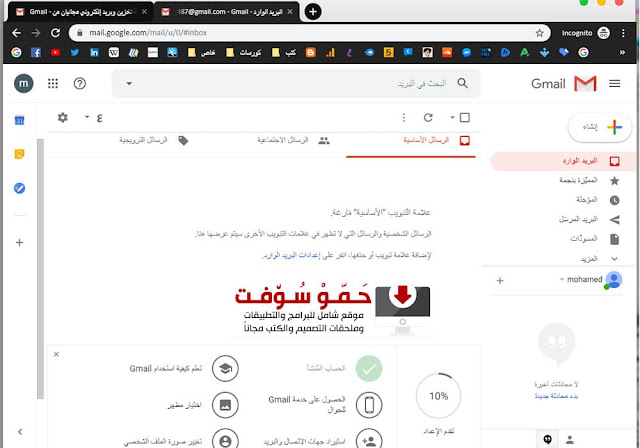The height and width of the screenshot is (448, 640).
Task: Tick the select all messages checkbox
Action: [x=464, y=118]
